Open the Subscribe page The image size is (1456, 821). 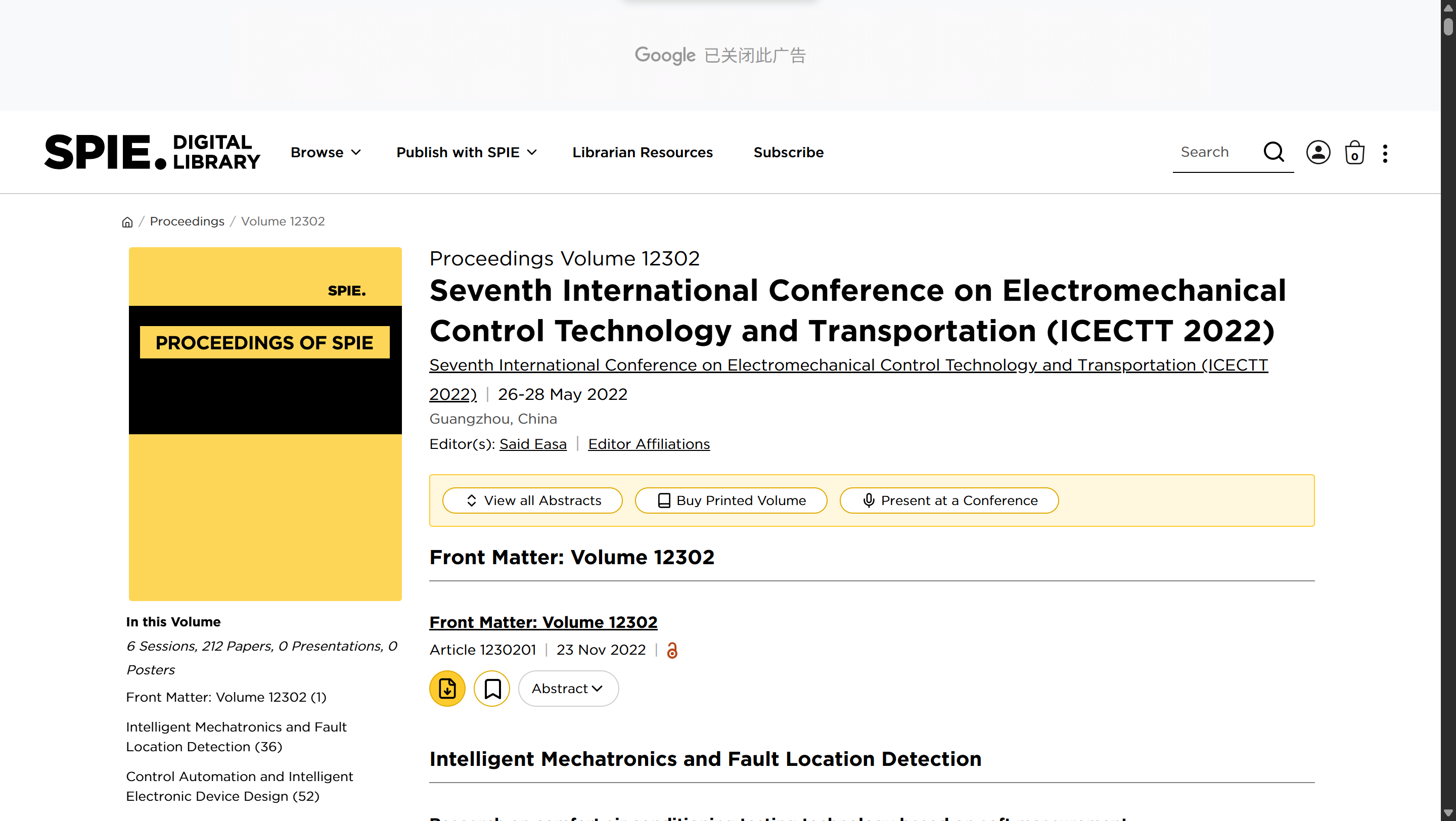(x=789, y=153)
